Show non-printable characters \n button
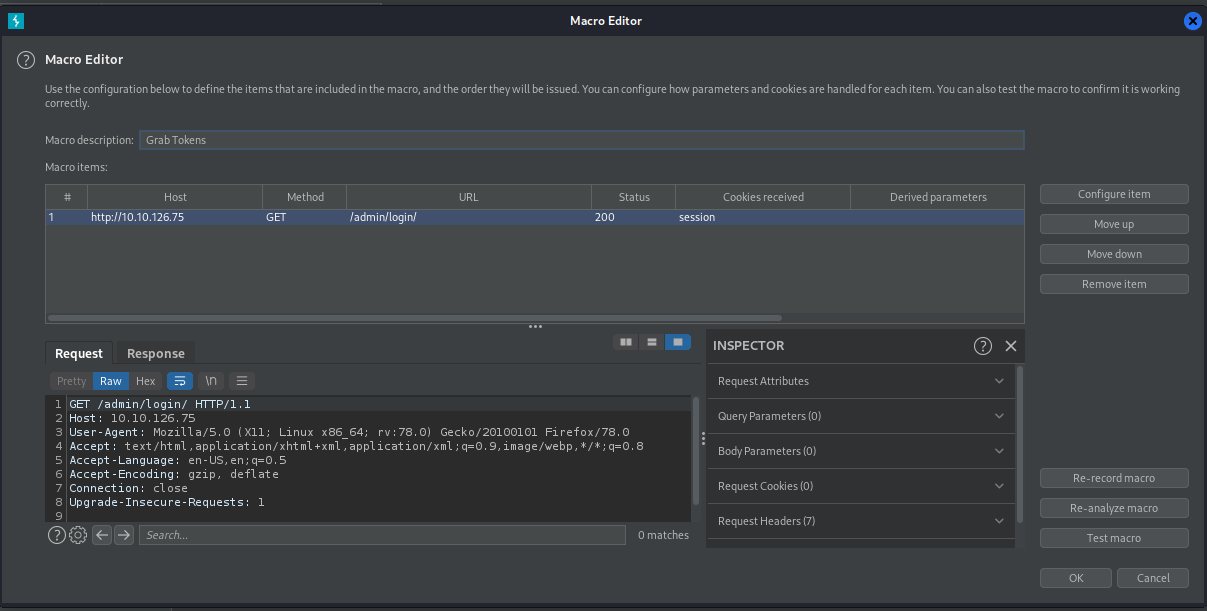The image size is (1207, 611). [x=210, y=381]
